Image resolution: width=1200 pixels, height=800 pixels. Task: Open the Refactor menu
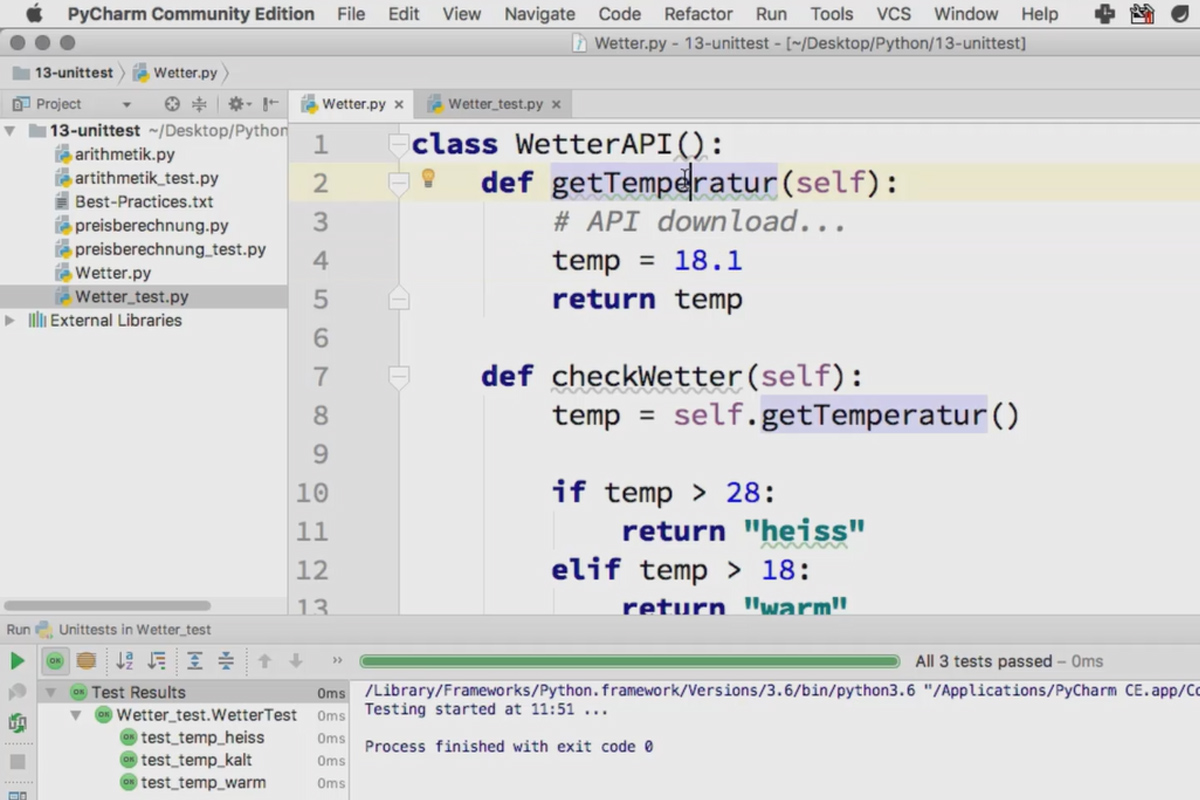[699, 14]
